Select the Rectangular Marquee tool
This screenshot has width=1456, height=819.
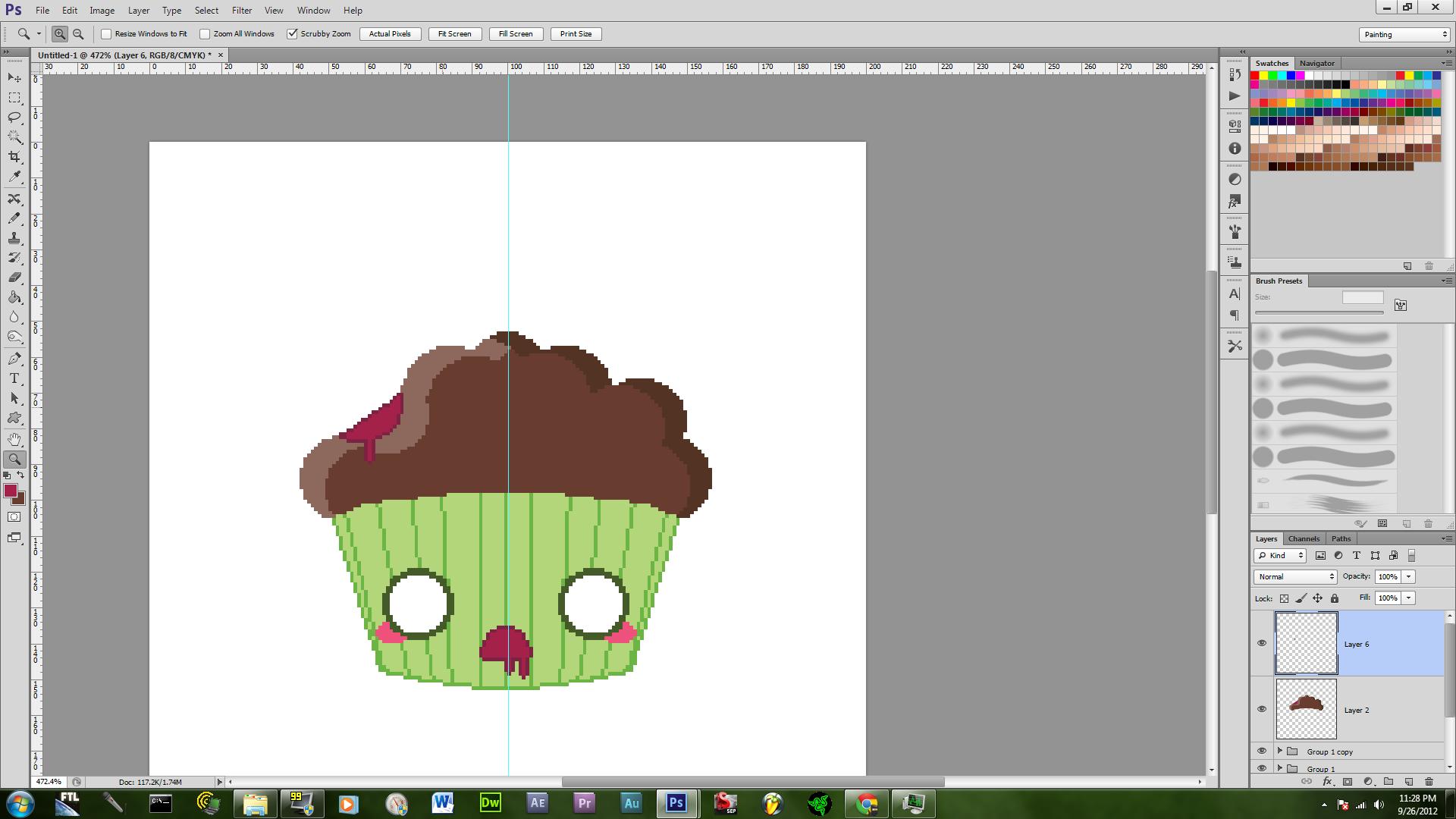point(14,98)
